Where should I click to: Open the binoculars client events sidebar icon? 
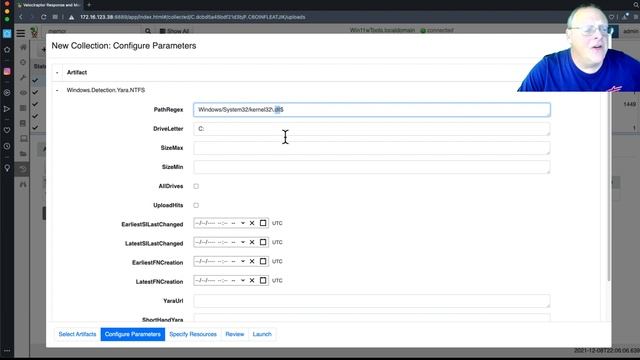23,184
